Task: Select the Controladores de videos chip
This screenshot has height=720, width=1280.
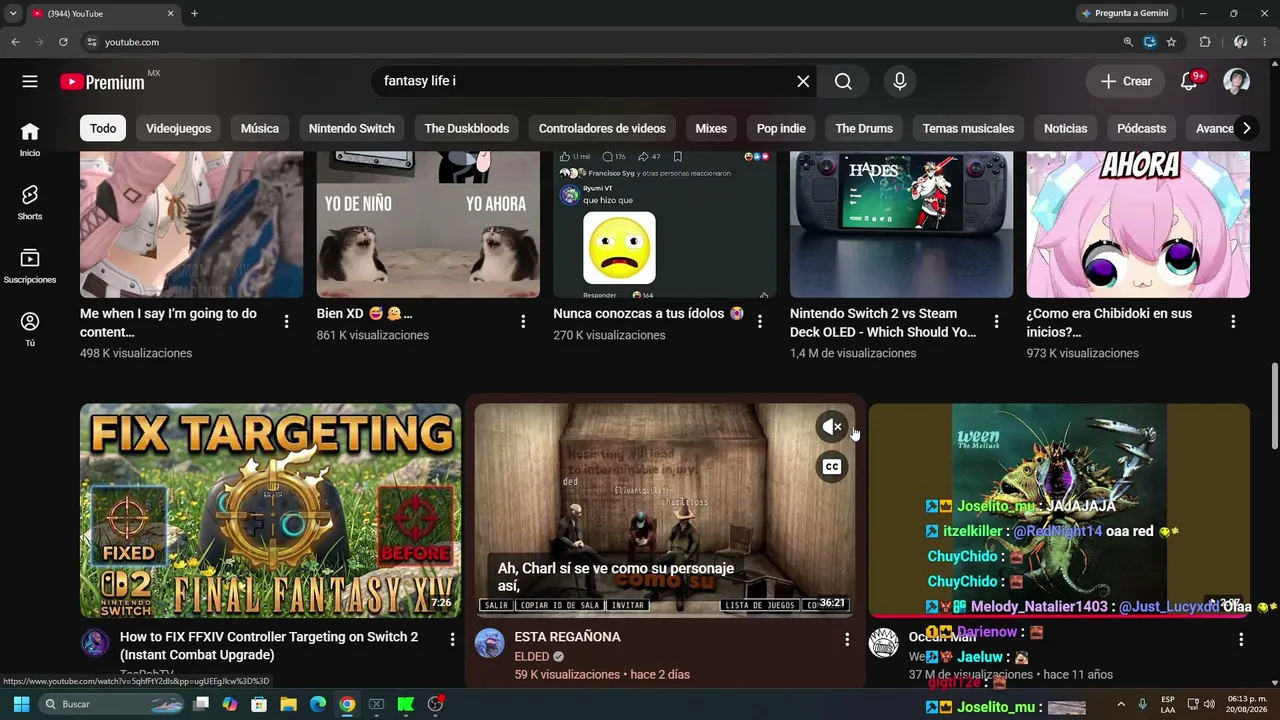Action: (x=602, y=128)
